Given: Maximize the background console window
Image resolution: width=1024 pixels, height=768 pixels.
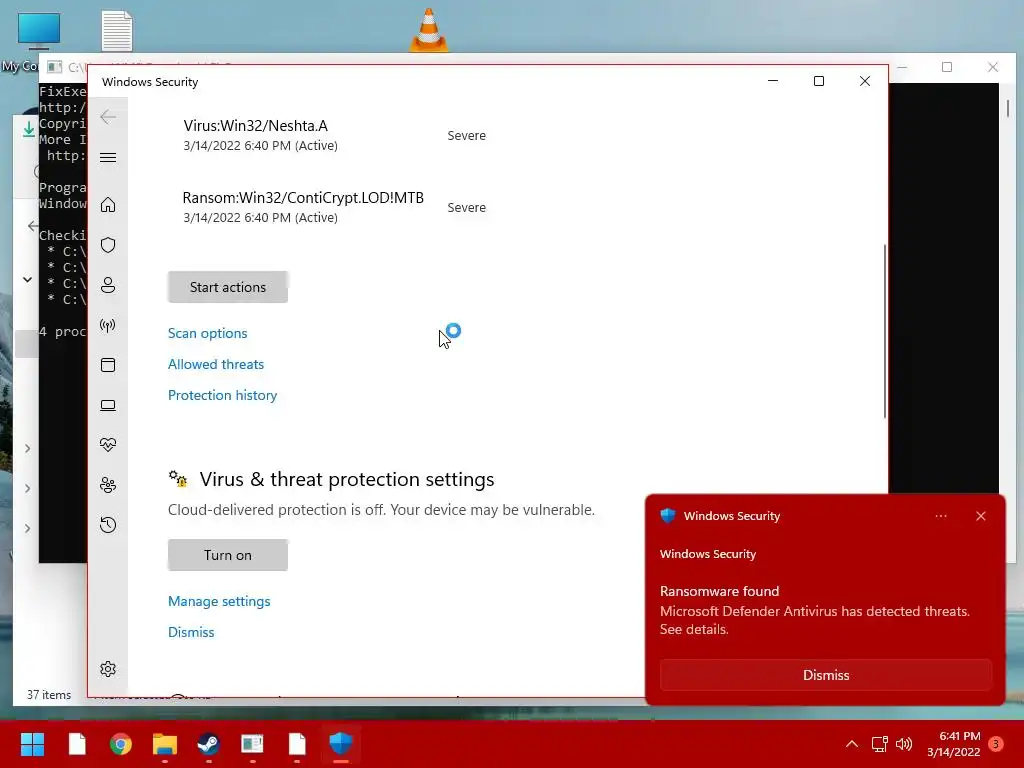Looking at the screenshot, I should [x=947, y=67].
